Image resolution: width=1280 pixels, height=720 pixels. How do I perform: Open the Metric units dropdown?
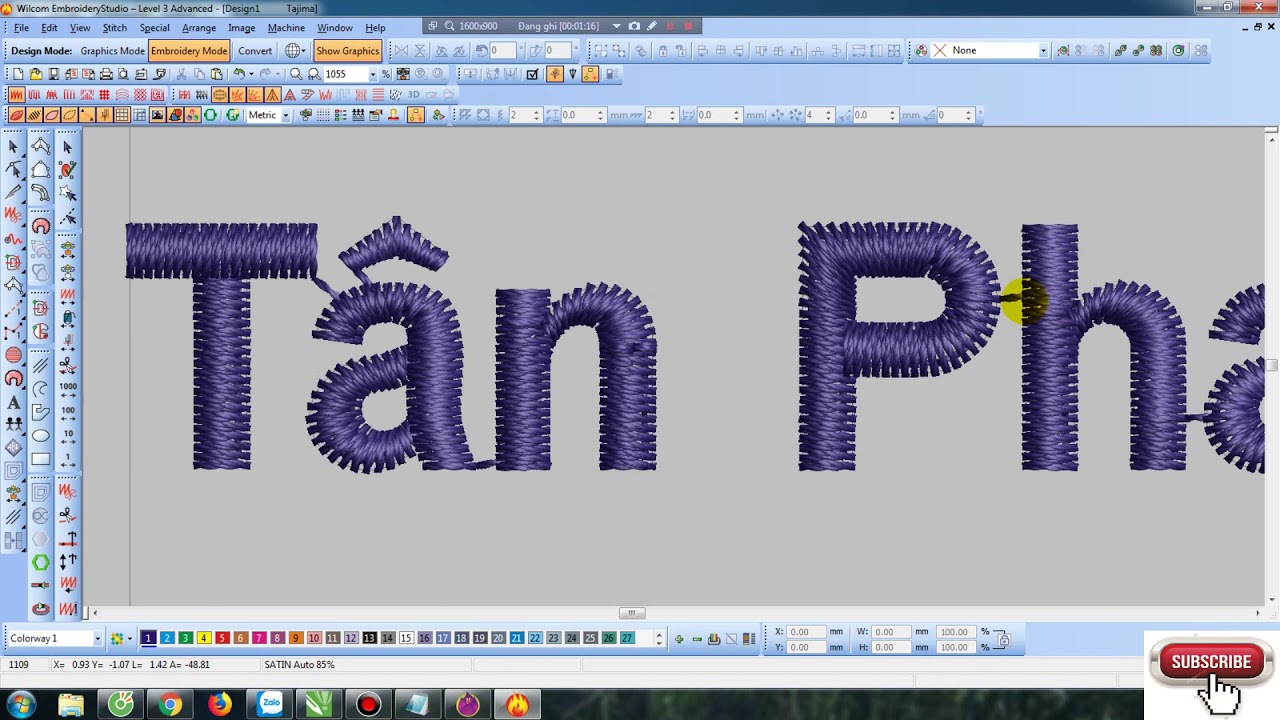click(285, 116)
